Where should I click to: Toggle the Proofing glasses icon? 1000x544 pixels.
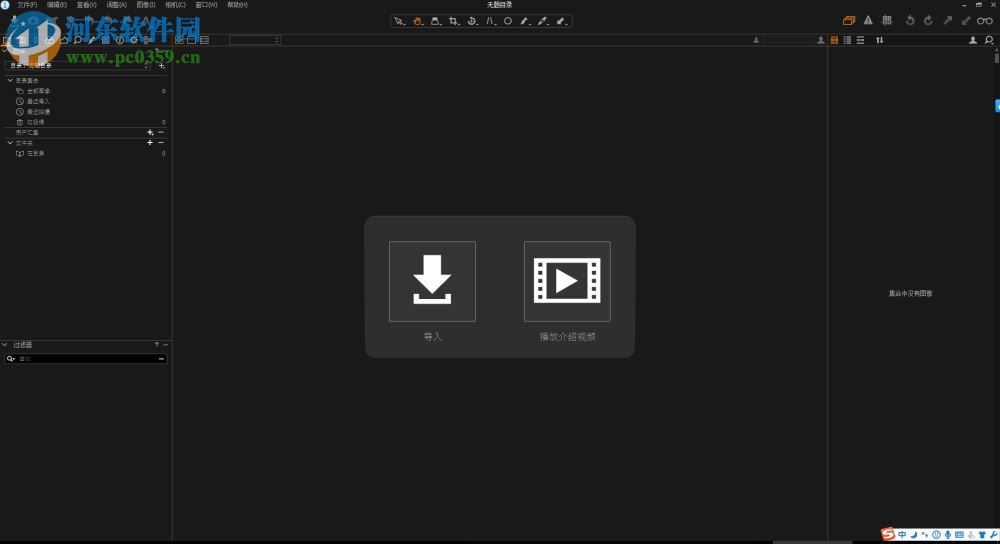985,20
